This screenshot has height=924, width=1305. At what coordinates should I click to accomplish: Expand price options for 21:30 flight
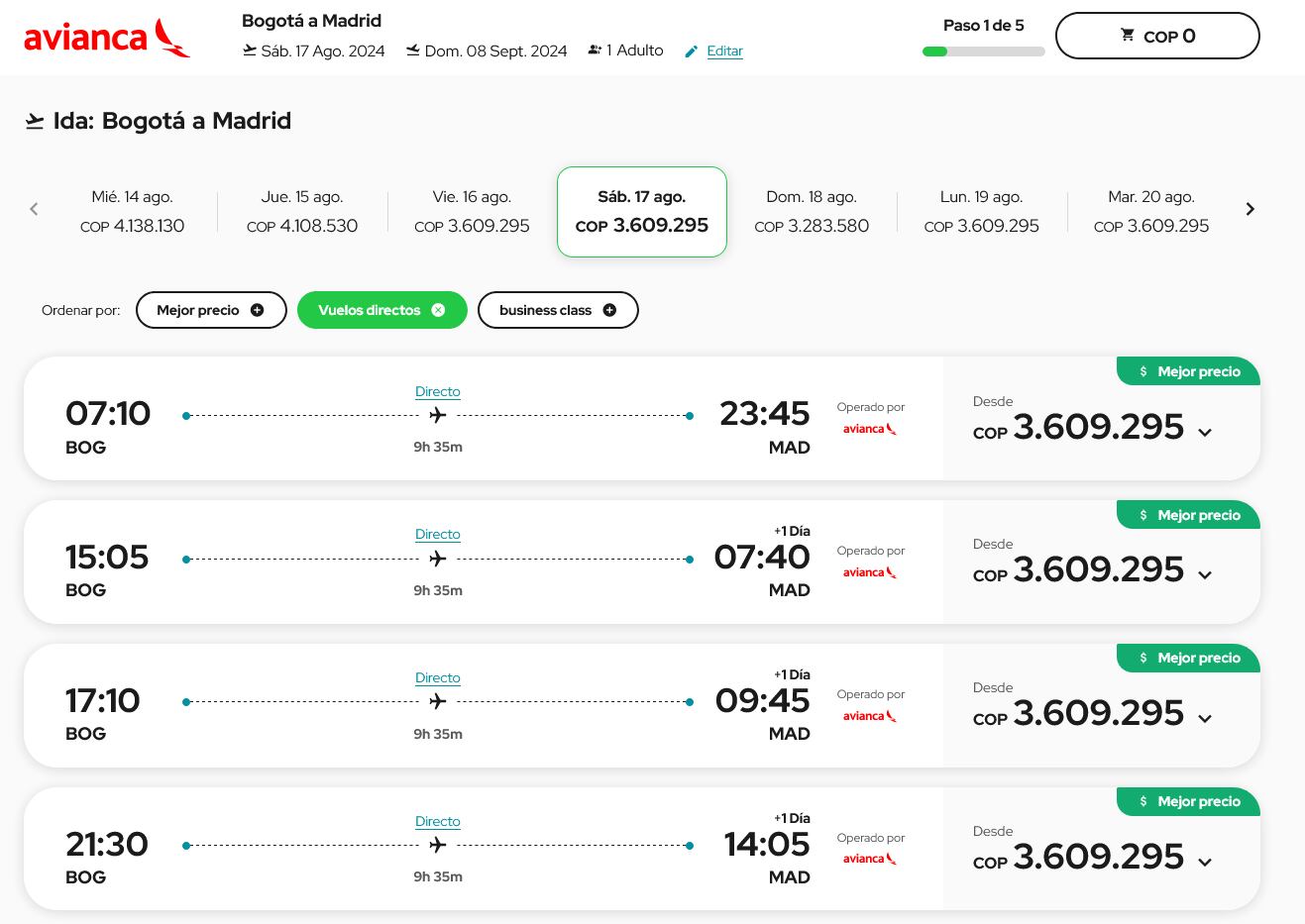click(x=1205, y=863)
